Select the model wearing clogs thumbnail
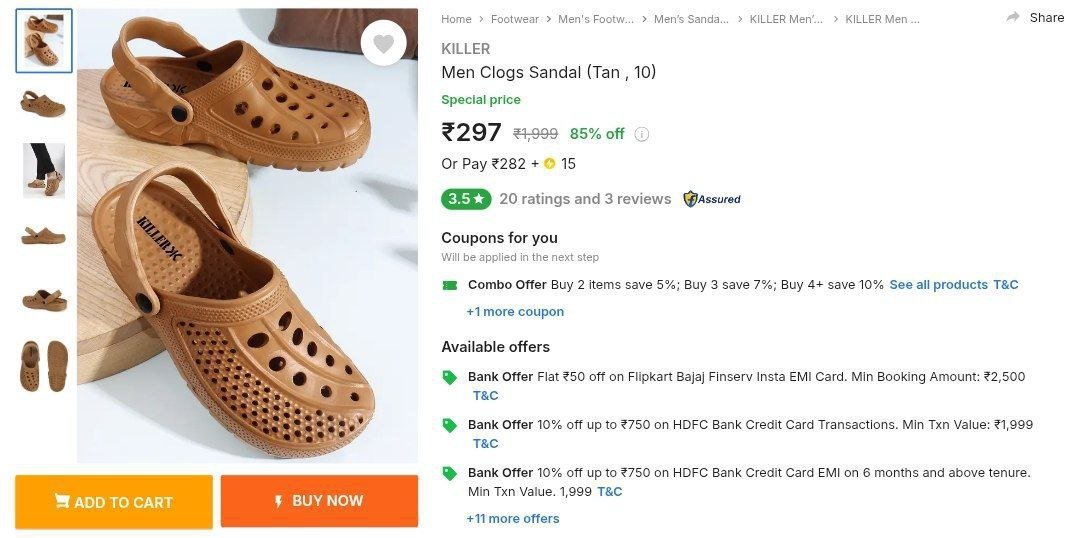Screen dimensions: 1080x538 (44, 170)
